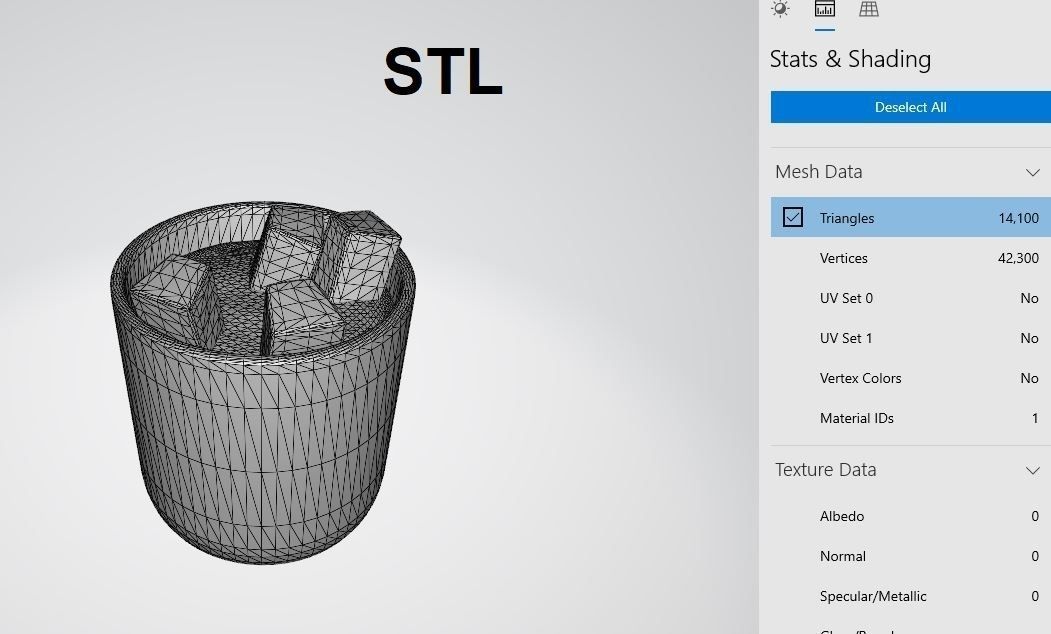The image size is (1051, 634).
Task: Click the Deselect All button
Action: [910, 107]
